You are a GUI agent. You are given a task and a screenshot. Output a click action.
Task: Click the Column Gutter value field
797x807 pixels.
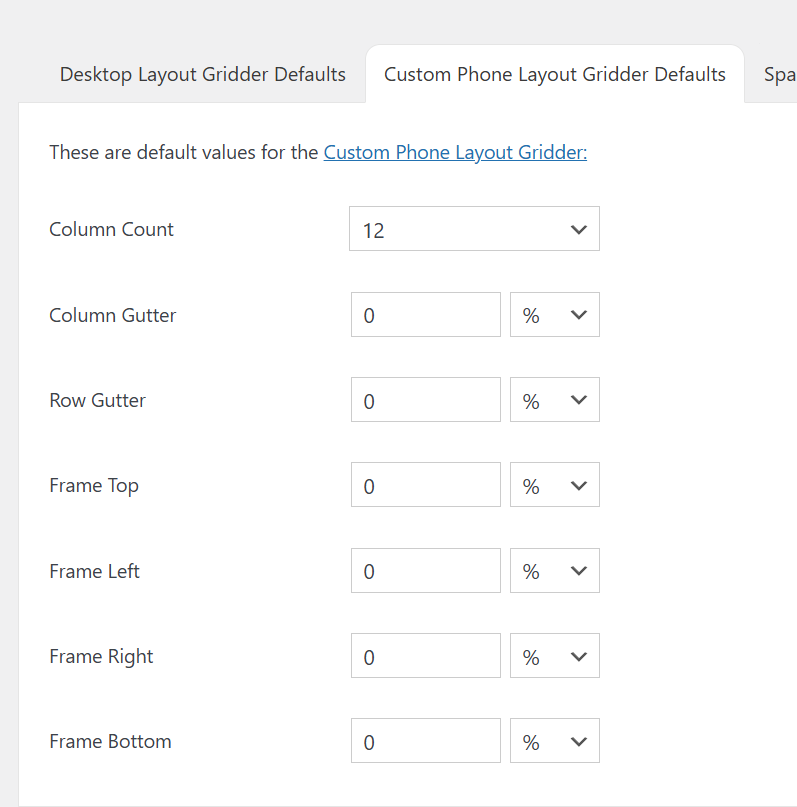point(426,315)
